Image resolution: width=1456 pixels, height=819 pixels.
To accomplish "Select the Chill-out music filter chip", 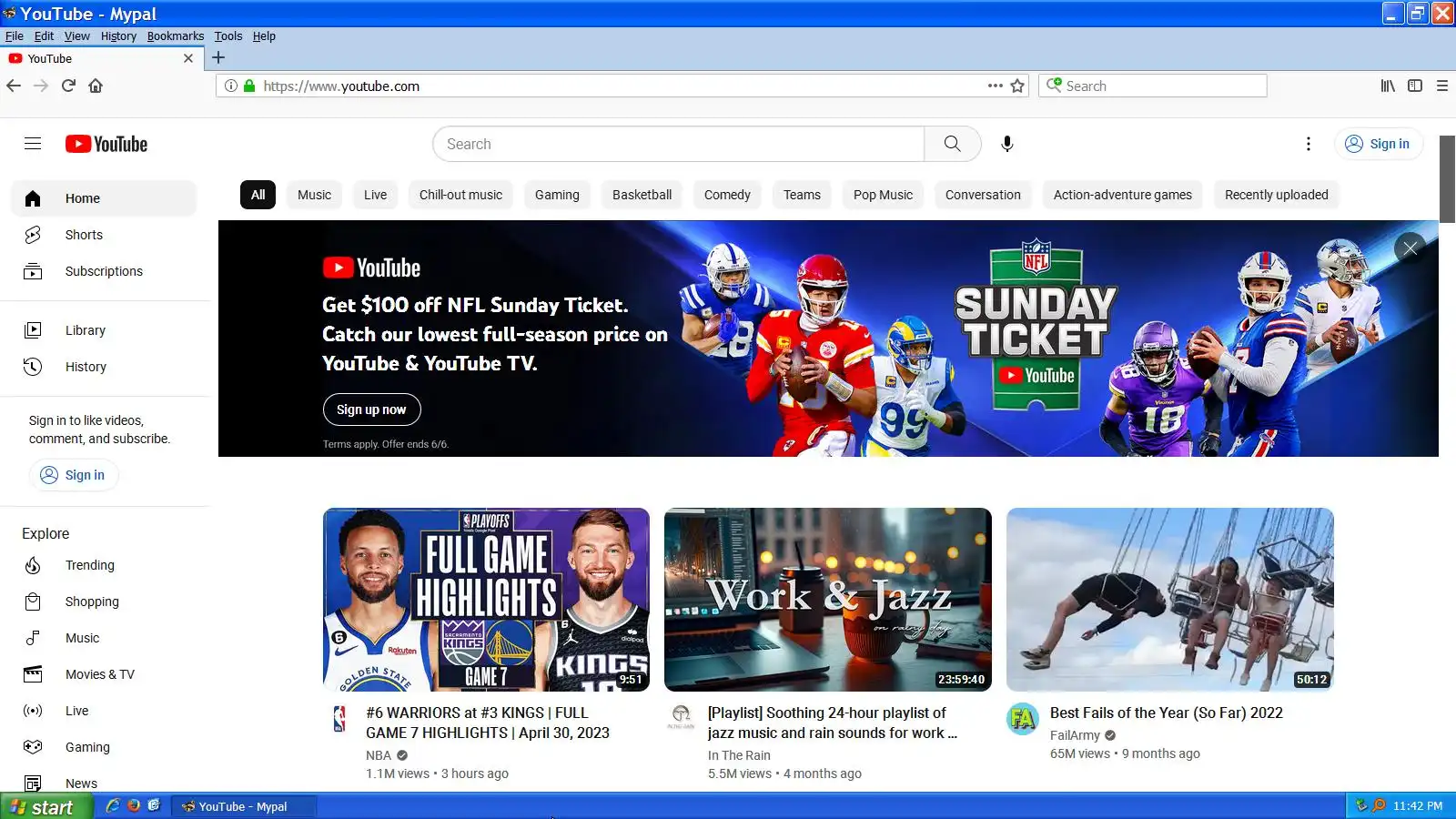I will pos(460,195).
